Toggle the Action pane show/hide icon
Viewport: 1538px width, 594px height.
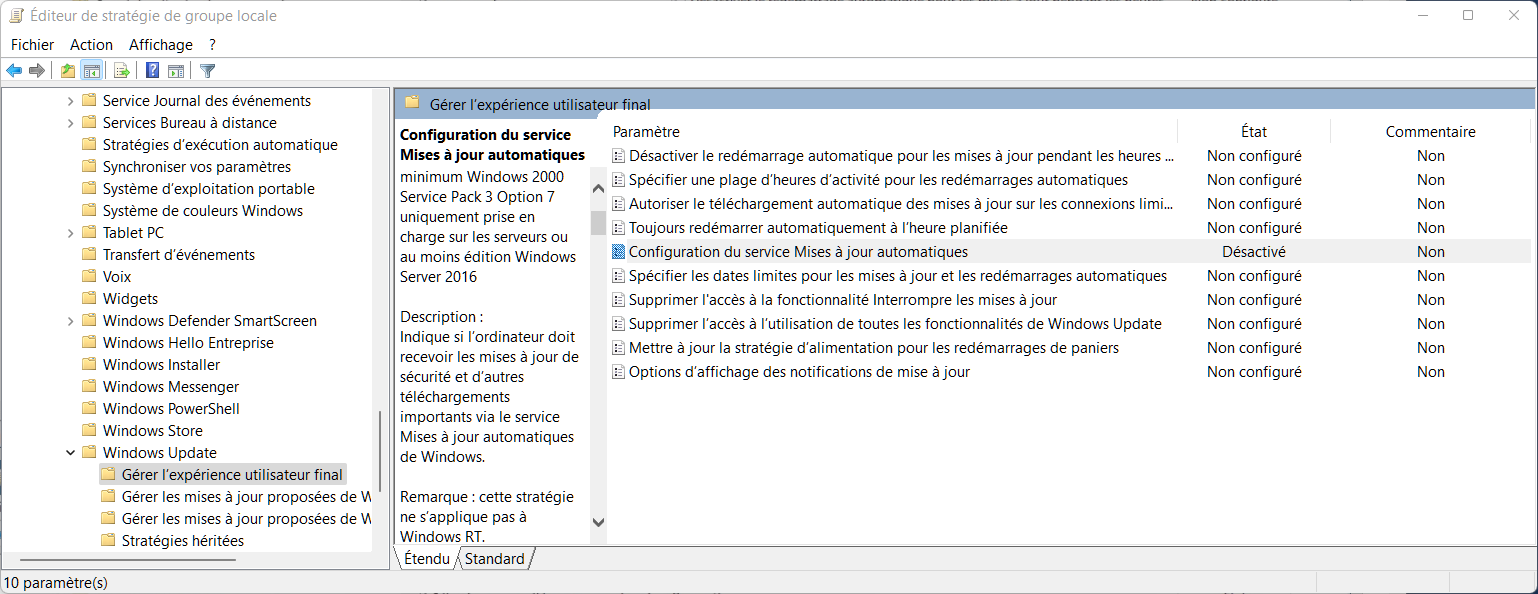(176, 70)
